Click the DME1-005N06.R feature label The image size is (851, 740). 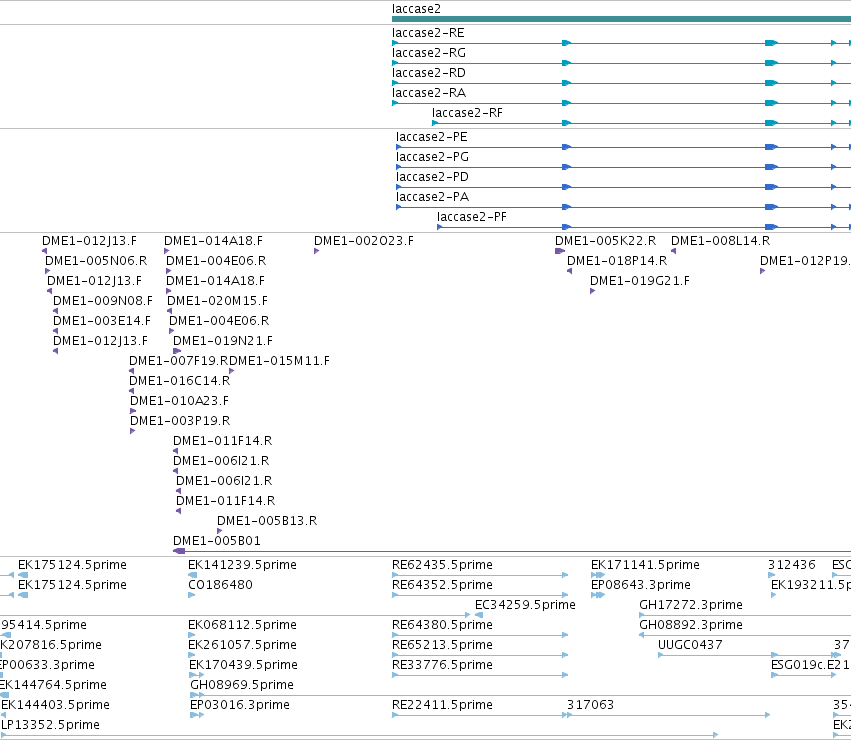[96, 261]
